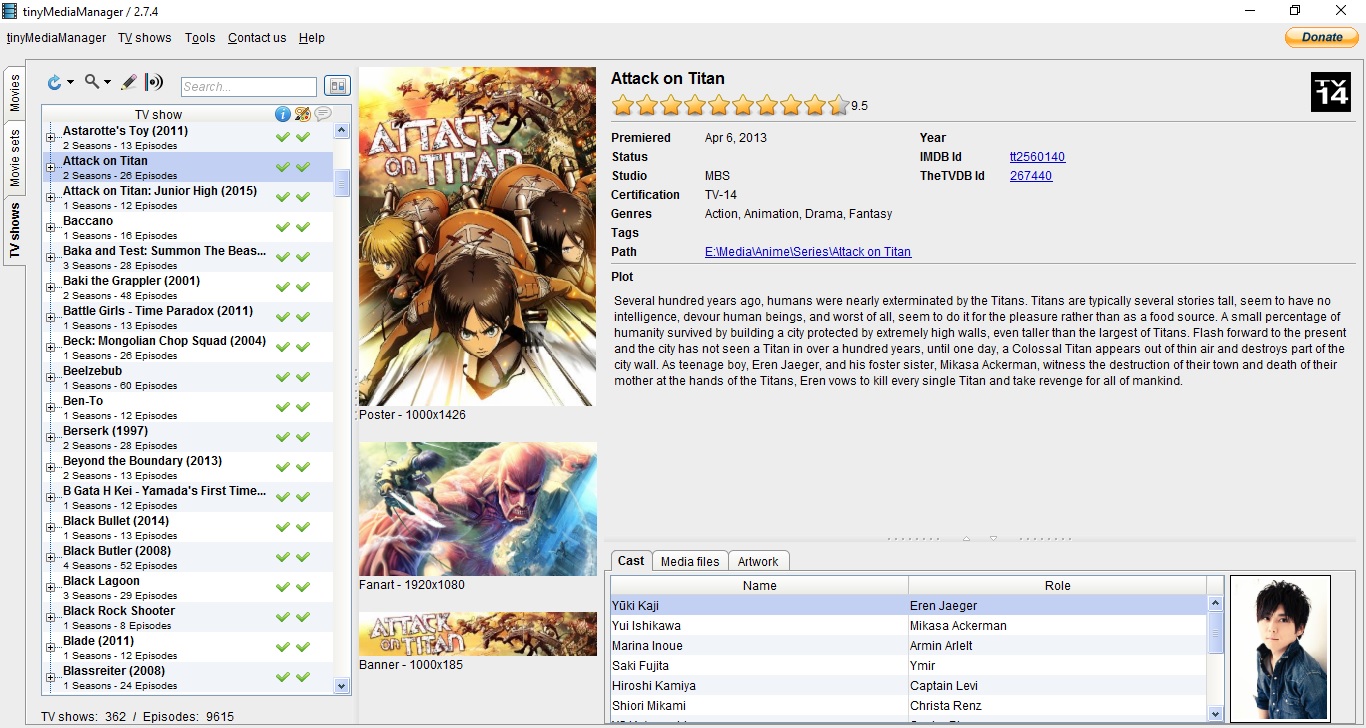1366x728 pixels.
Task: Click the Search text field
Action: point(249,87)
